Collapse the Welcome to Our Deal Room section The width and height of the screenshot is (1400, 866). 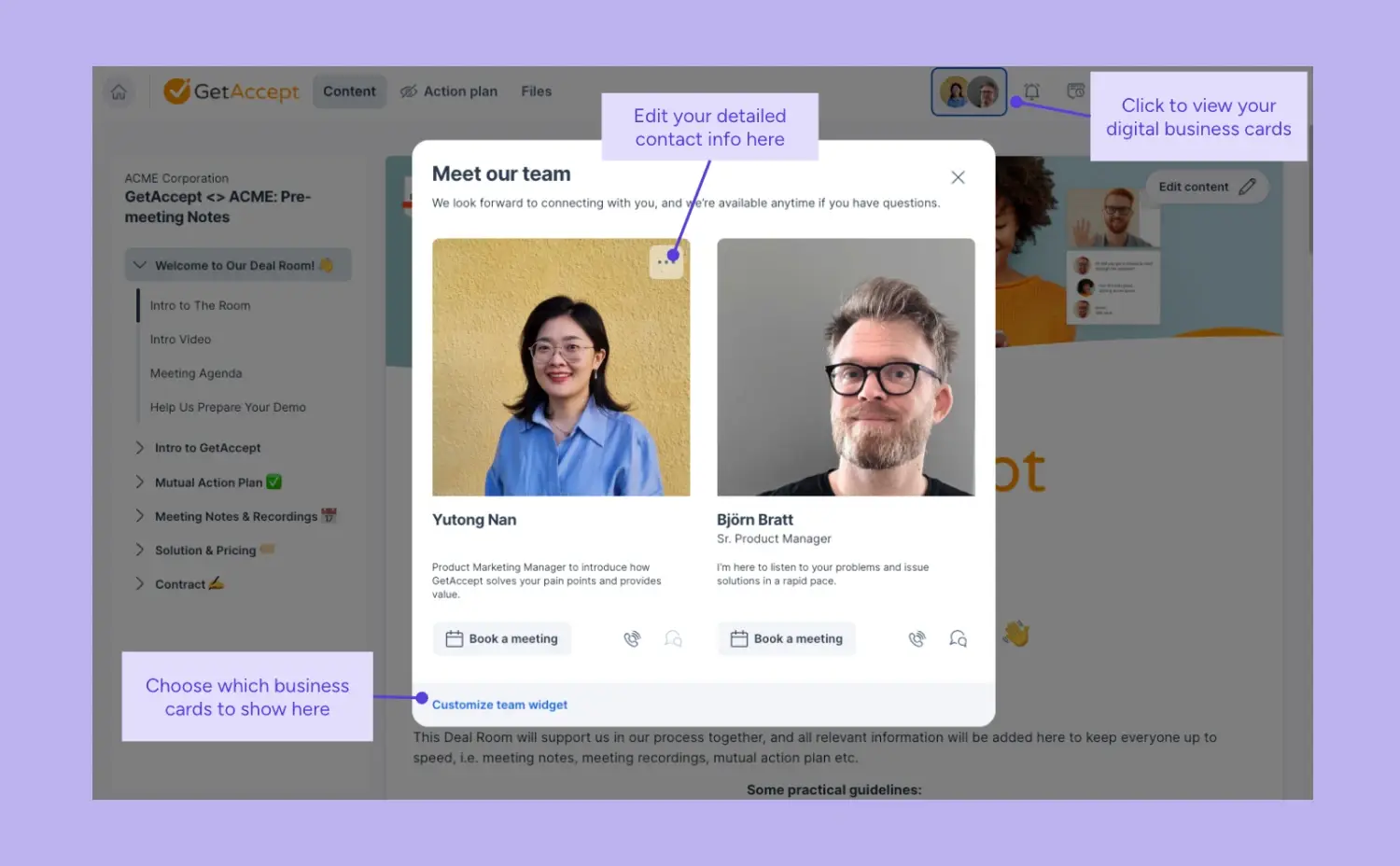(x=140, y=264)
